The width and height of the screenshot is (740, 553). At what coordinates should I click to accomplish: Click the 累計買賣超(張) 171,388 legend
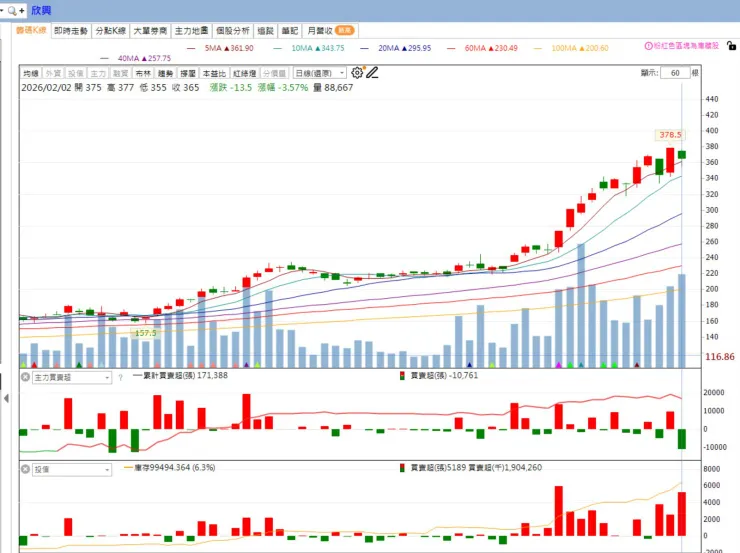(x=180, y=376)
